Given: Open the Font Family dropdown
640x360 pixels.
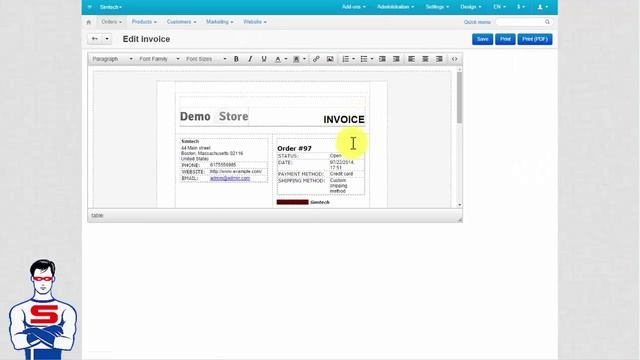Looking at the screenshot, I should pyautogui.click(x=159, y=59).
